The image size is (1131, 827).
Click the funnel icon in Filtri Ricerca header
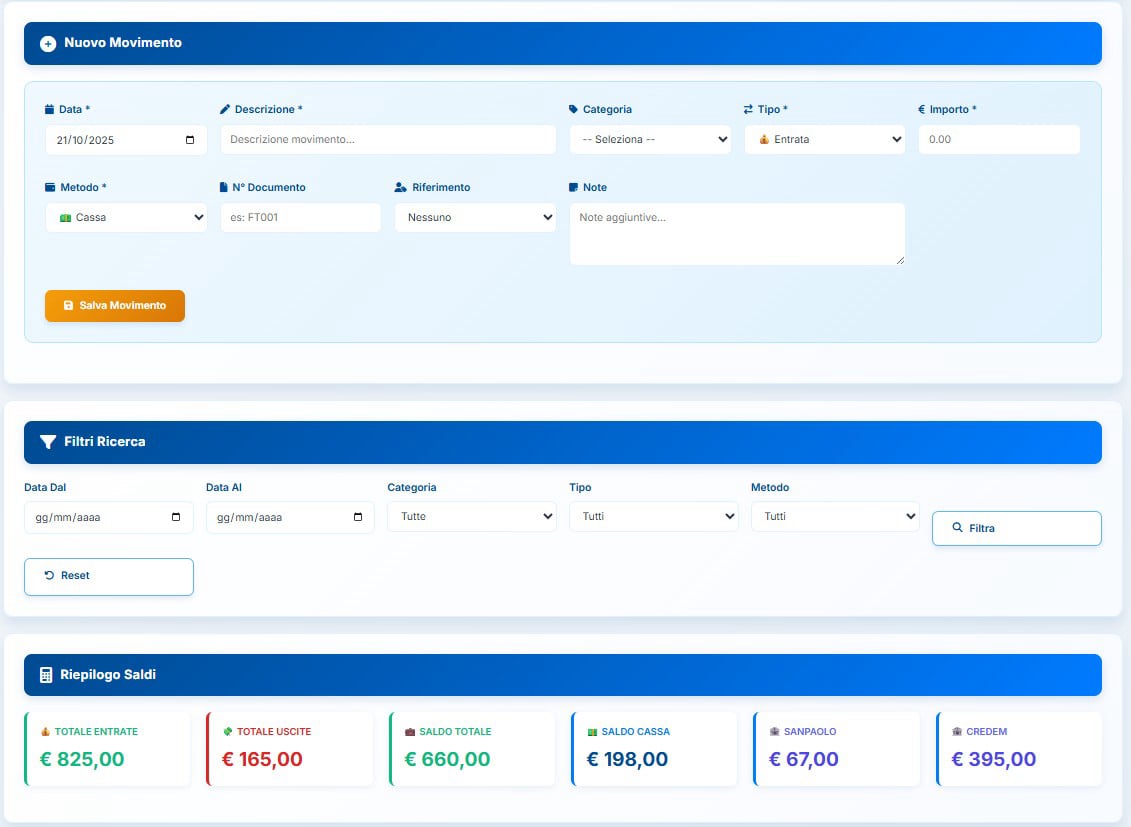point(47,442)
